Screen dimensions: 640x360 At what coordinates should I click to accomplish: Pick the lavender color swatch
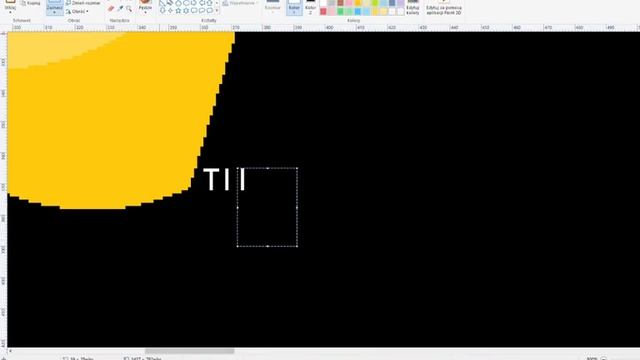pos(401,3)
